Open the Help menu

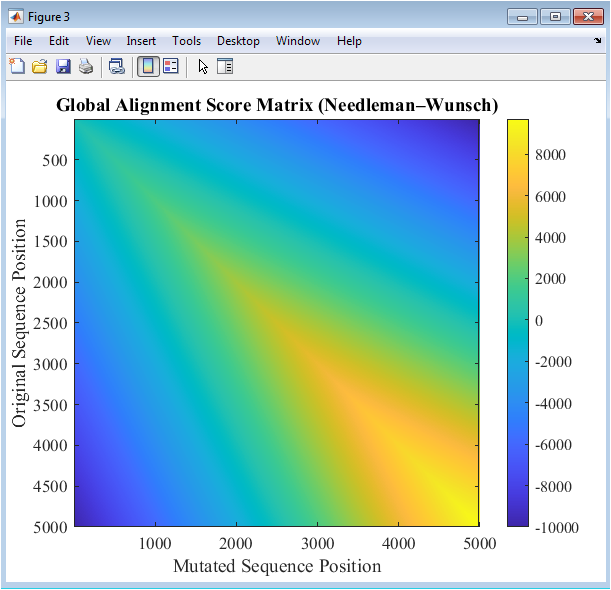coord(349,41)
